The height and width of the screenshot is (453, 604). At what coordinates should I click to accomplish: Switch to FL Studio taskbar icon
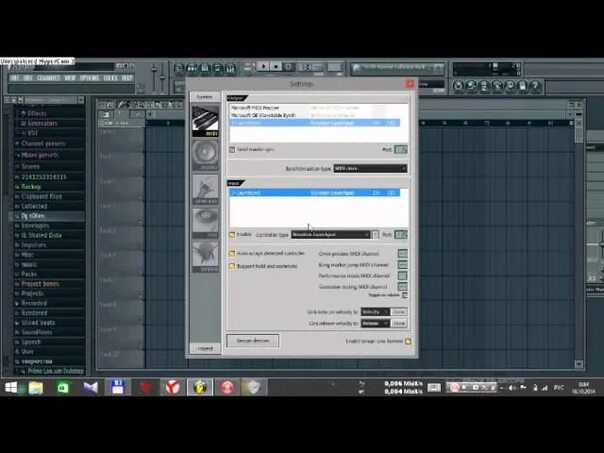point(200,387)
